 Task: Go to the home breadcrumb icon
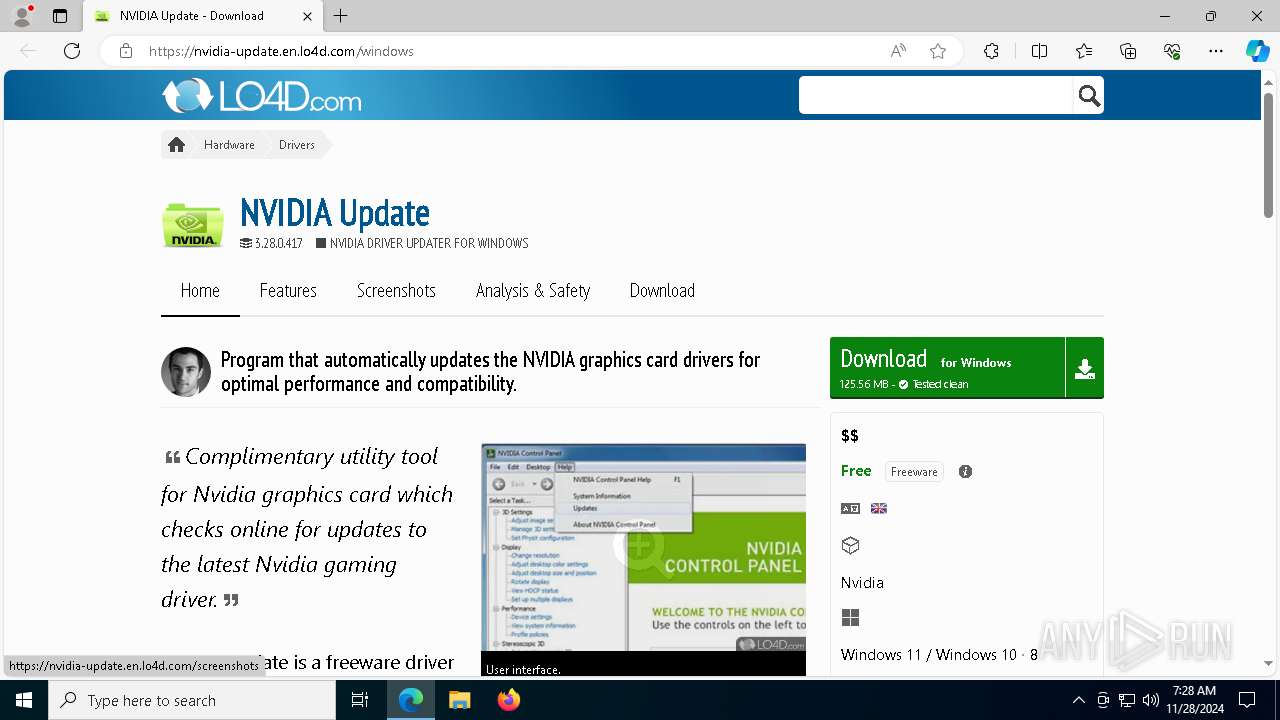pos(177,145)
